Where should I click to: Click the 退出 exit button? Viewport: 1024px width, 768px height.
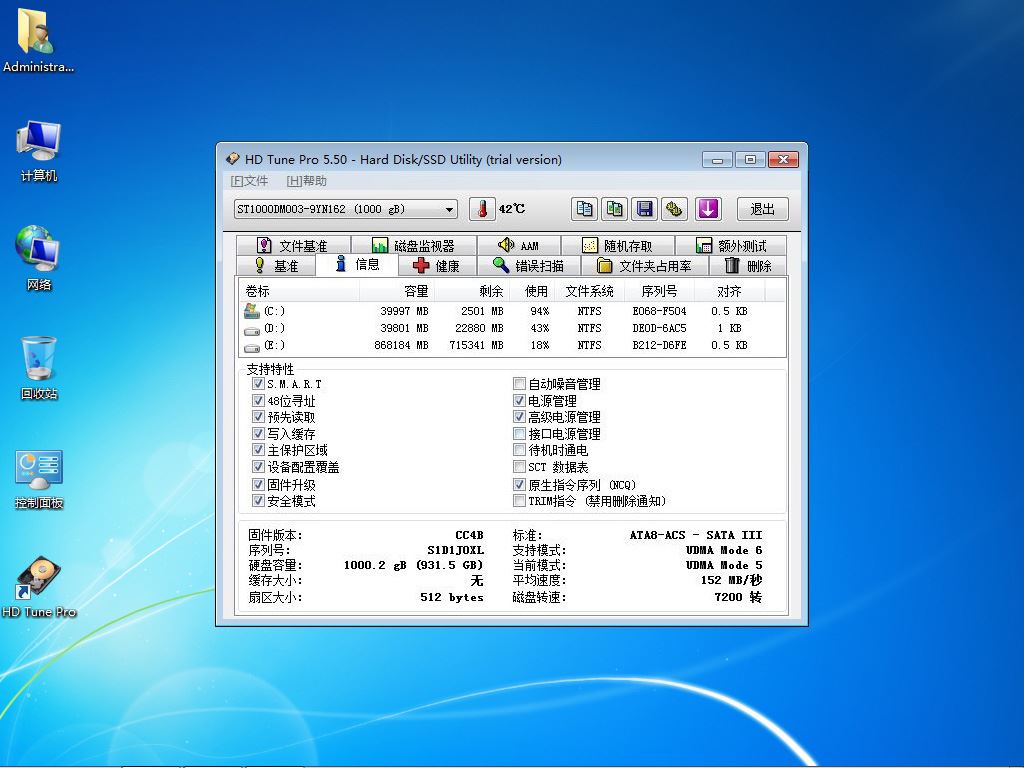(x=762, y=209)
